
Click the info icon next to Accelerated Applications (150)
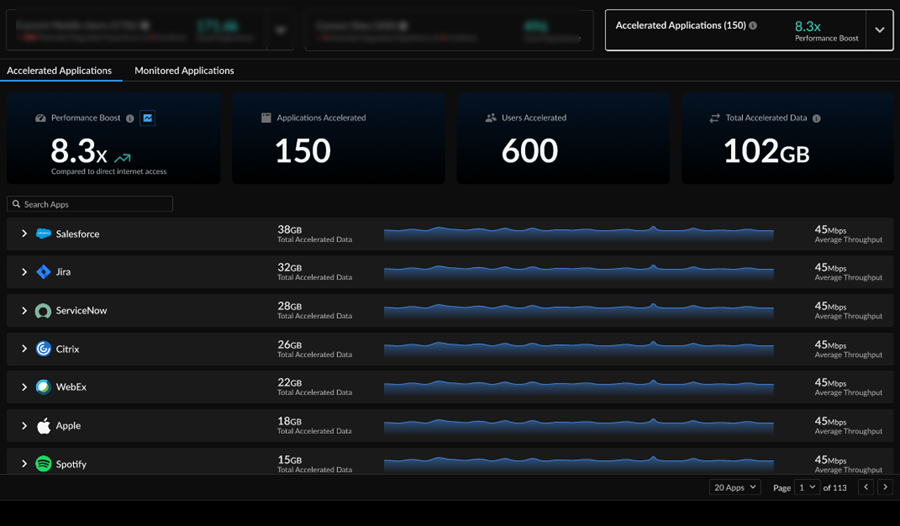753,25
